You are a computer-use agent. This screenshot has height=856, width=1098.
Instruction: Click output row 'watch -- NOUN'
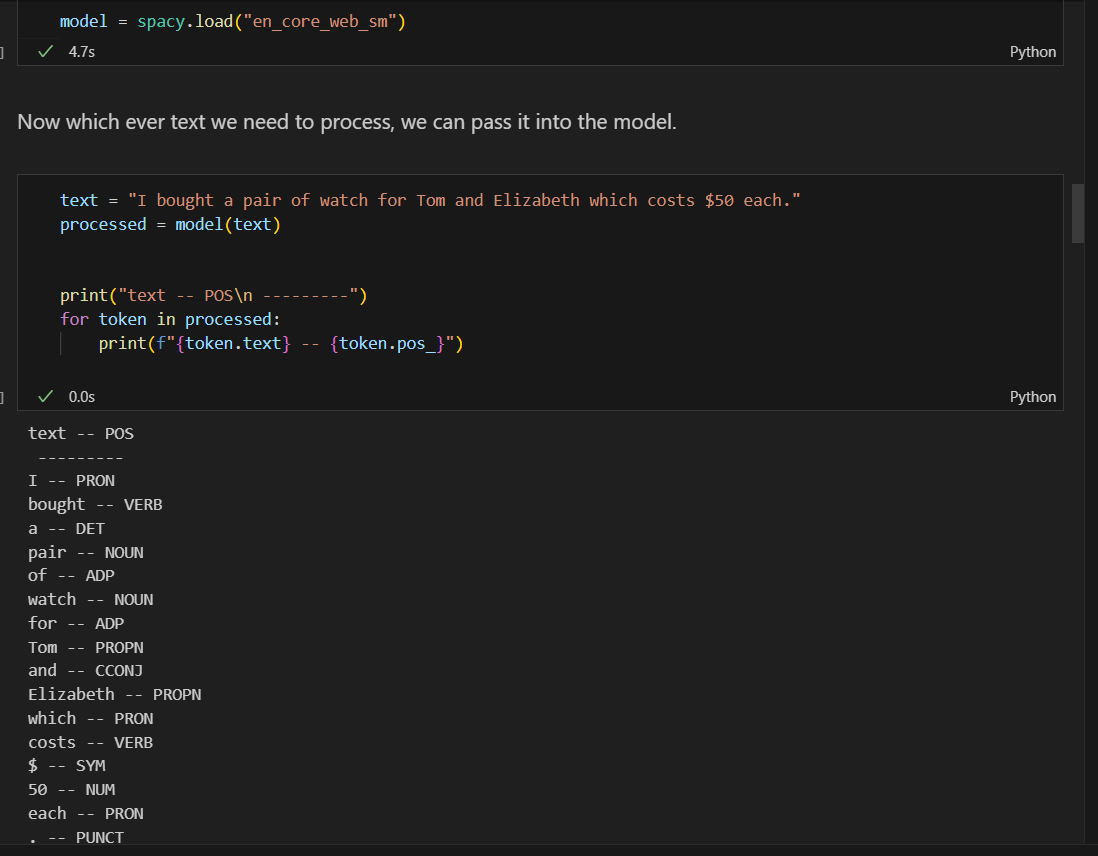tap(90, 600)
